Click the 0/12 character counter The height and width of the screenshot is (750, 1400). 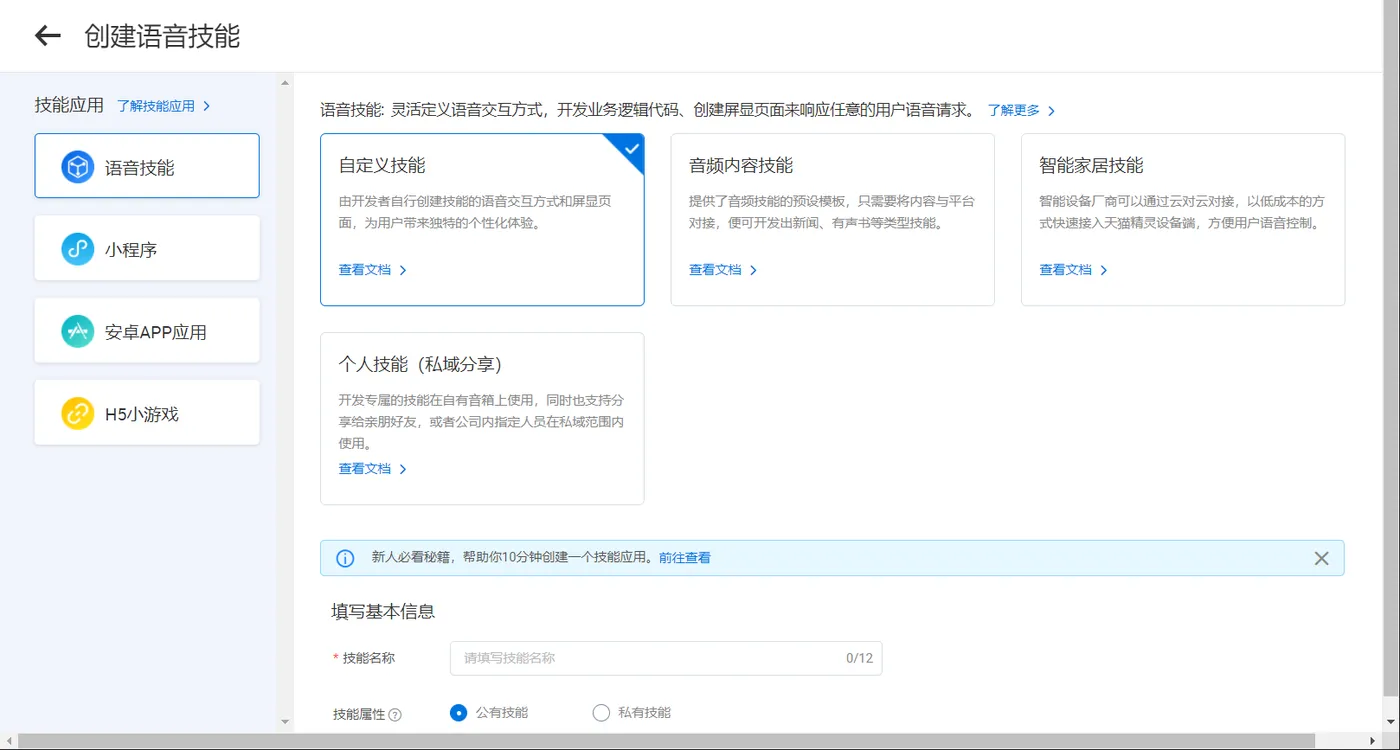860,658
